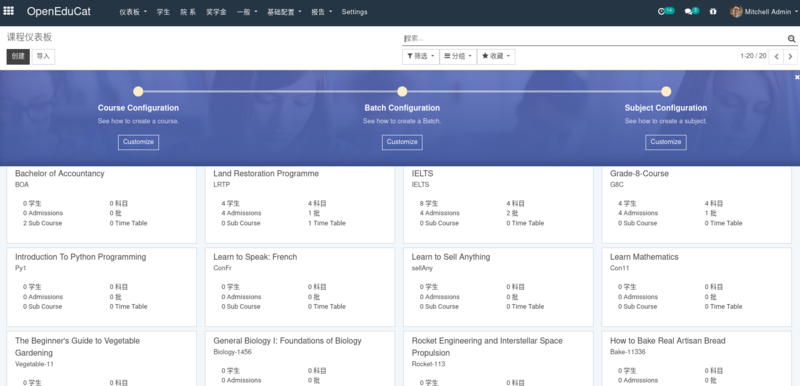Go to next page arrow

click(790, 56)
